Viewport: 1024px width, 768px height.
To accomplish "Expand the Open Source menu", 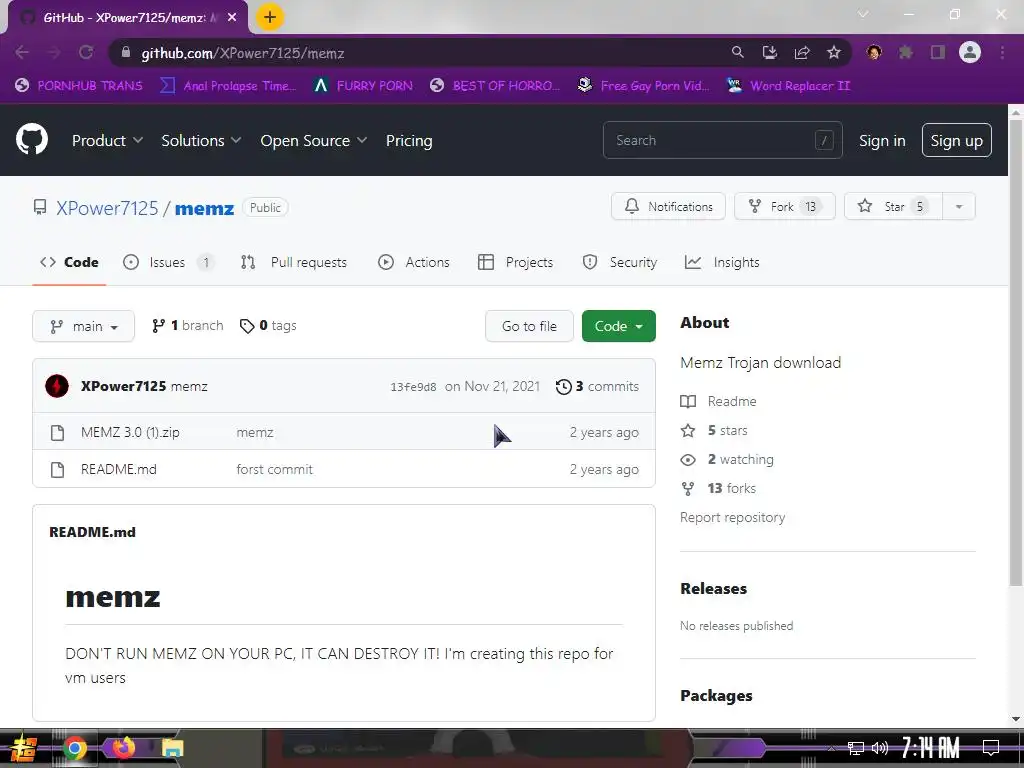I will pyautogui.click(x=313, y=140).
